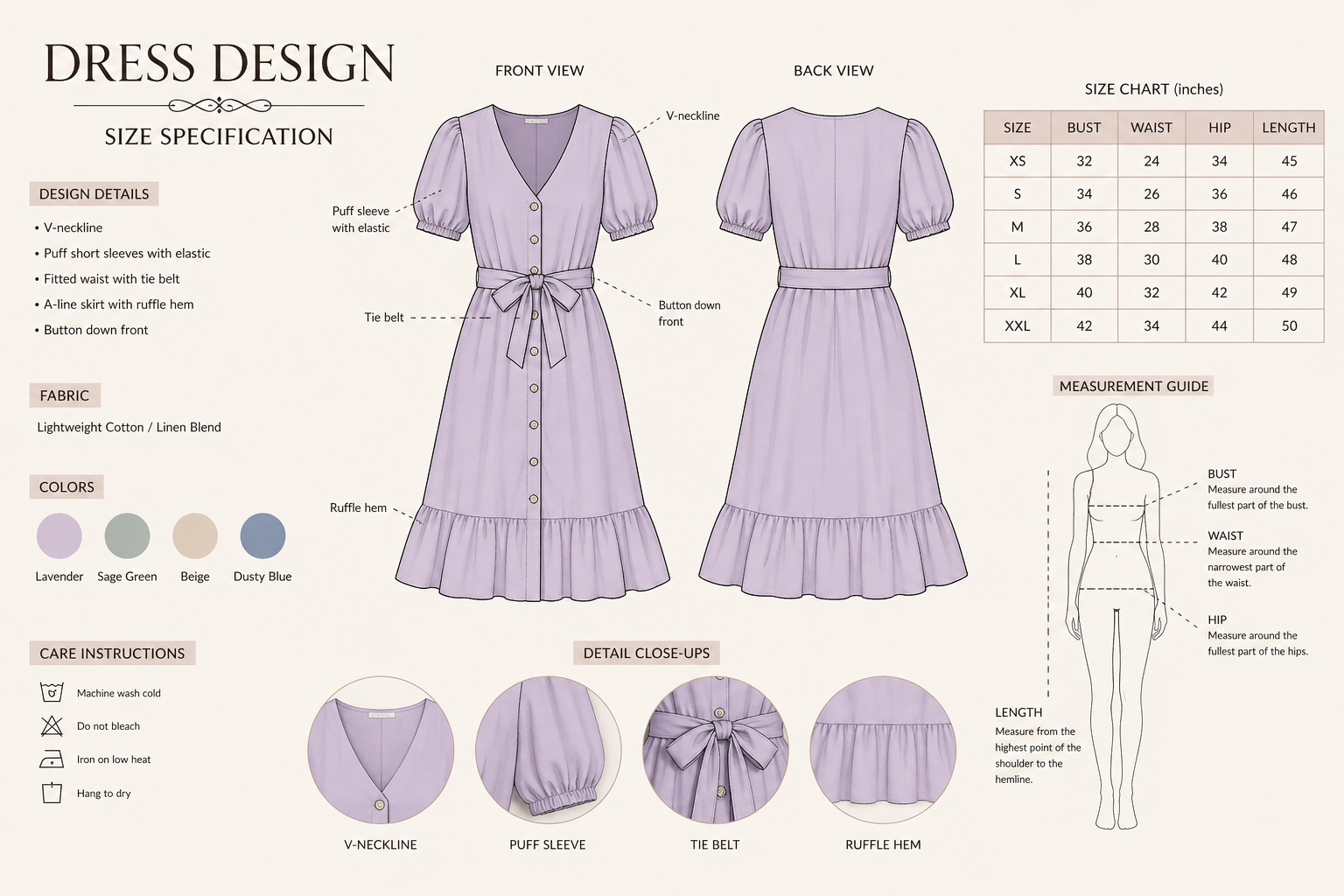Select the do not bleach icon
Image resolution: width=1344 pixels, height=896 pixels.
50,725
